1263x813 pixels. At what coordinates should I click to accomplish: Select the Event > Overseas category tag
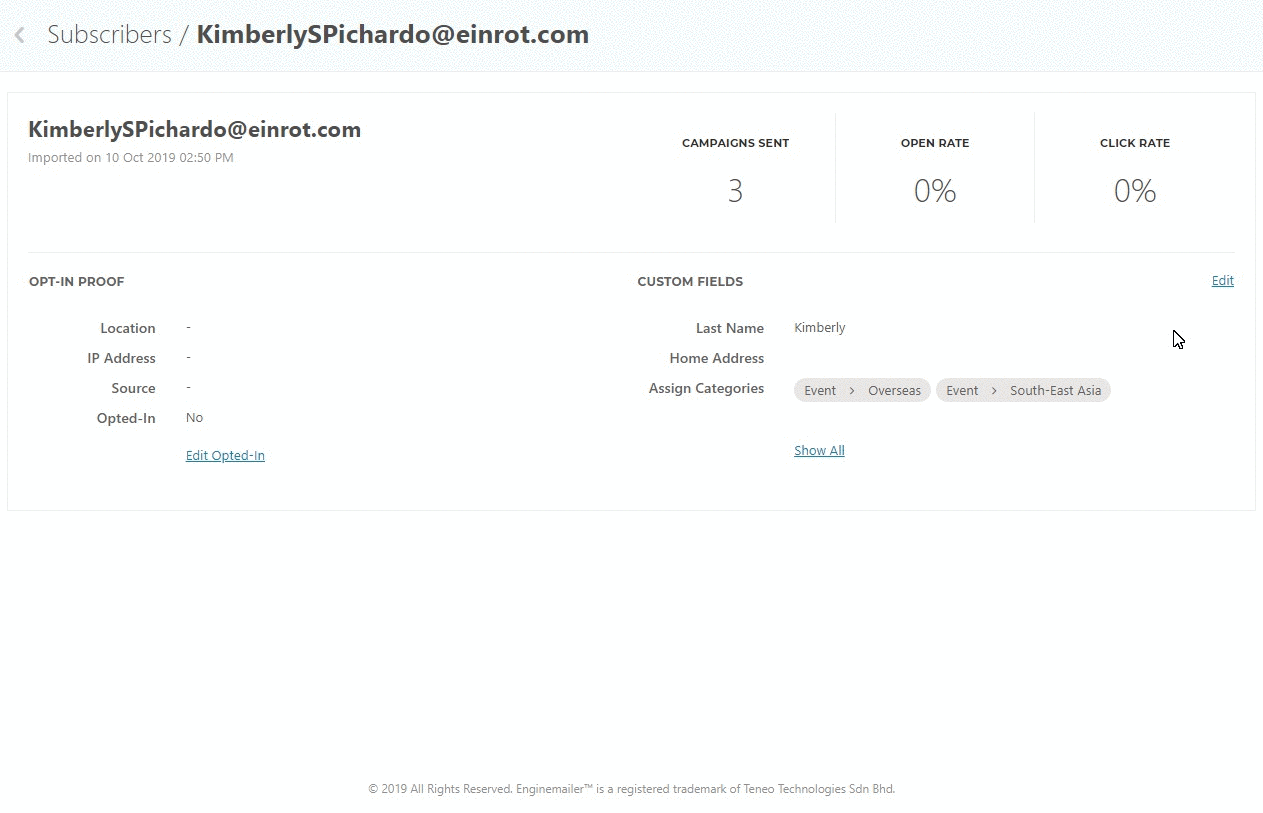point(862,391)
